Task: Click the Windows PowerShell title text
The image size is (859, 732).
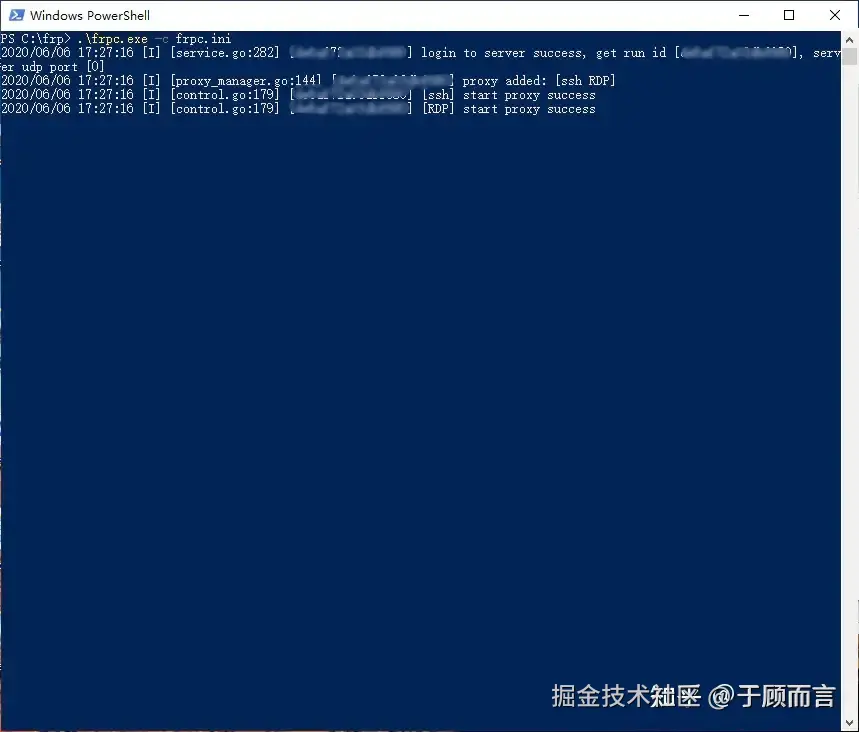Action: click(x=90, y=15)
